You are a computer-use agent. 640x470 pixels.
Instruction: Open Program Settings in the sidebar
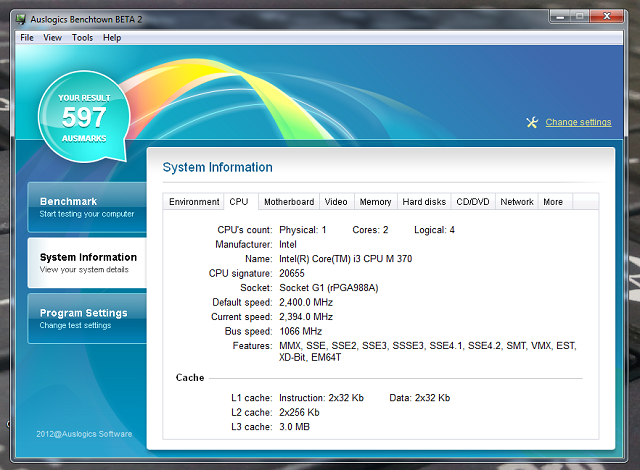click(x=87, y=319)
